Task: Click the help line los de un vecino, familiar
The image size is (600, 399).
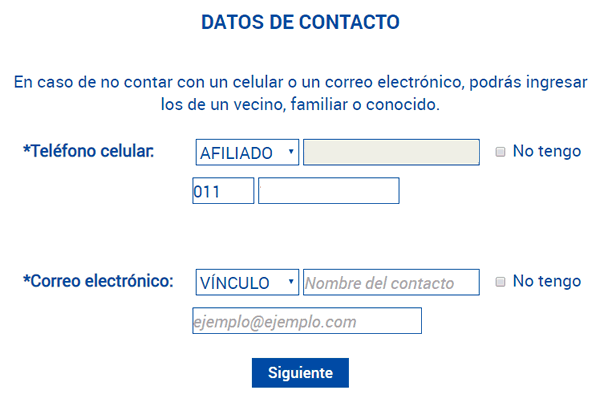Action: pyautogui.click(x=300, y=104)
